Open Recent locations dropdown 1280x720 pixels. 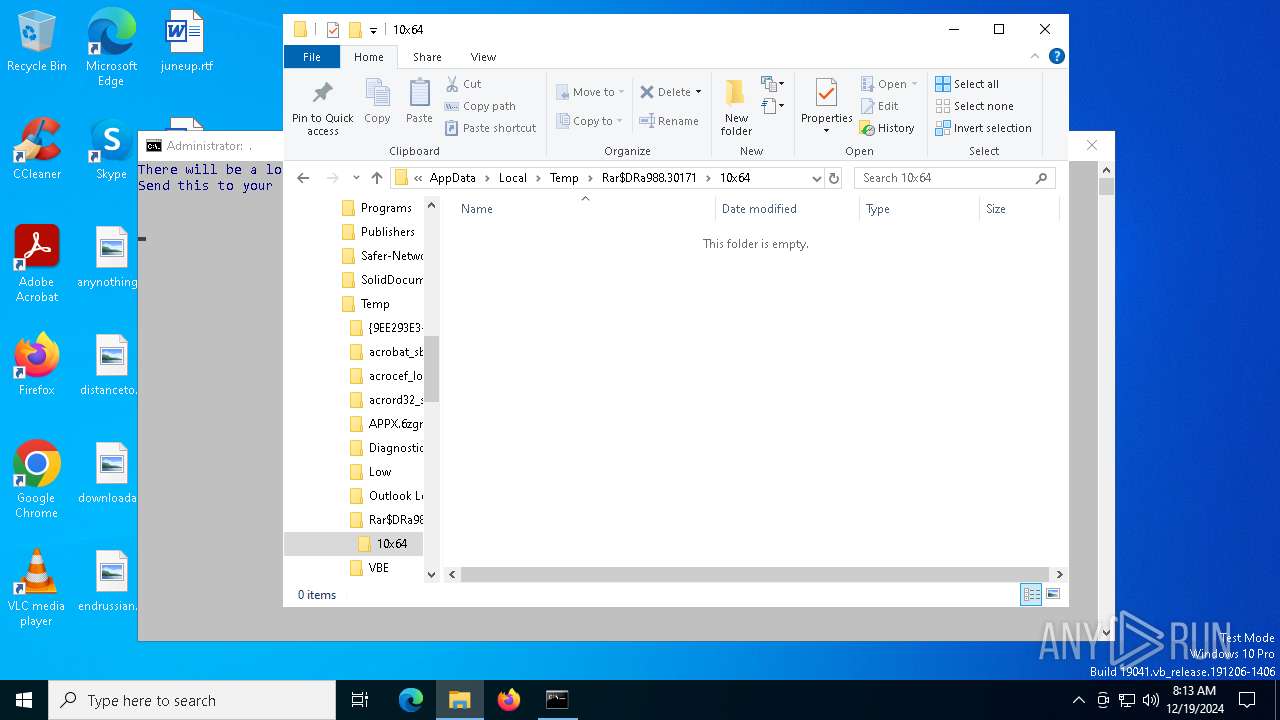pyautogui.click(x=356, y=178)
